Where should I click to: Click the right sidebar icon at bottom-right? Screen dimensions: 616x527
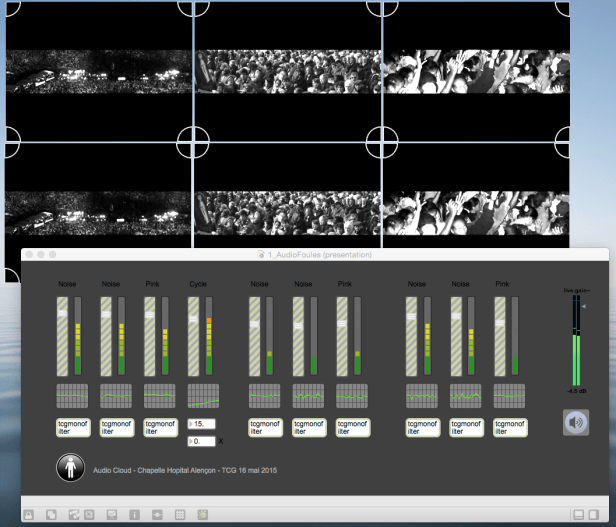[x=594, y=514]
